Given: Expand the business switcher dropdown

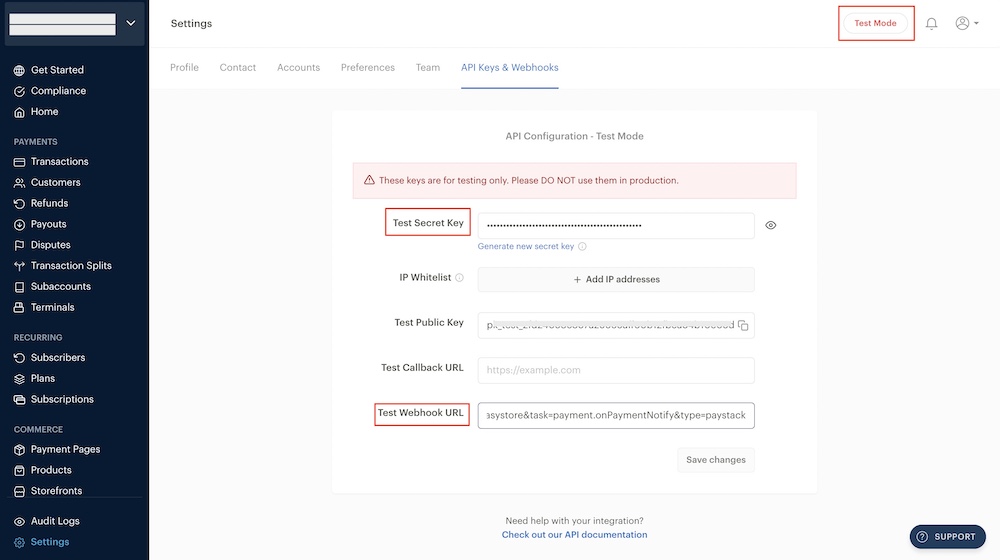Looking at the screenshot, I should pos(131,23).
